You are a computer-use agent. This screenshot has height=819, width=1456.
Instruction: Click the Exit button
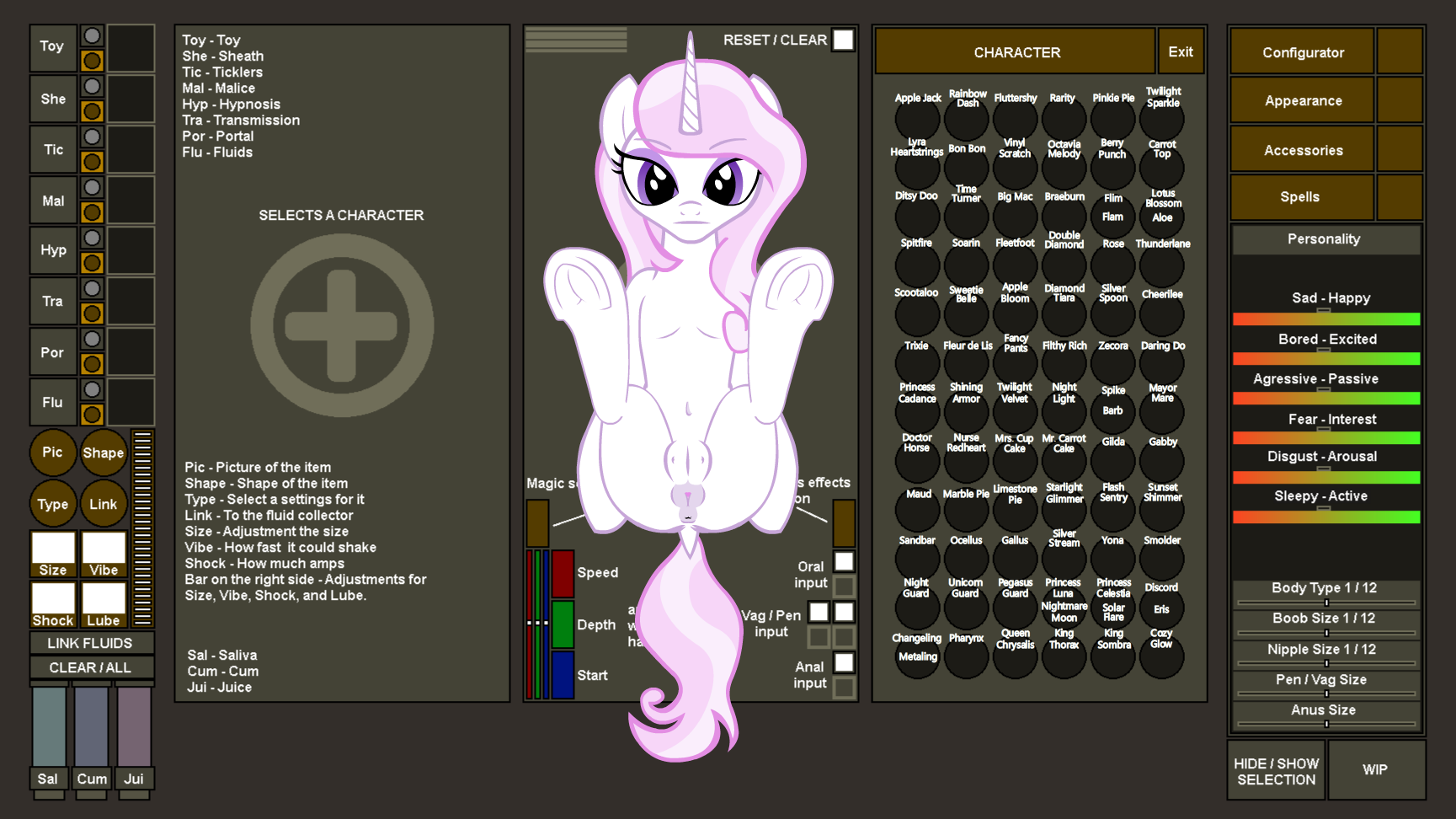[x=1181, y=52]
